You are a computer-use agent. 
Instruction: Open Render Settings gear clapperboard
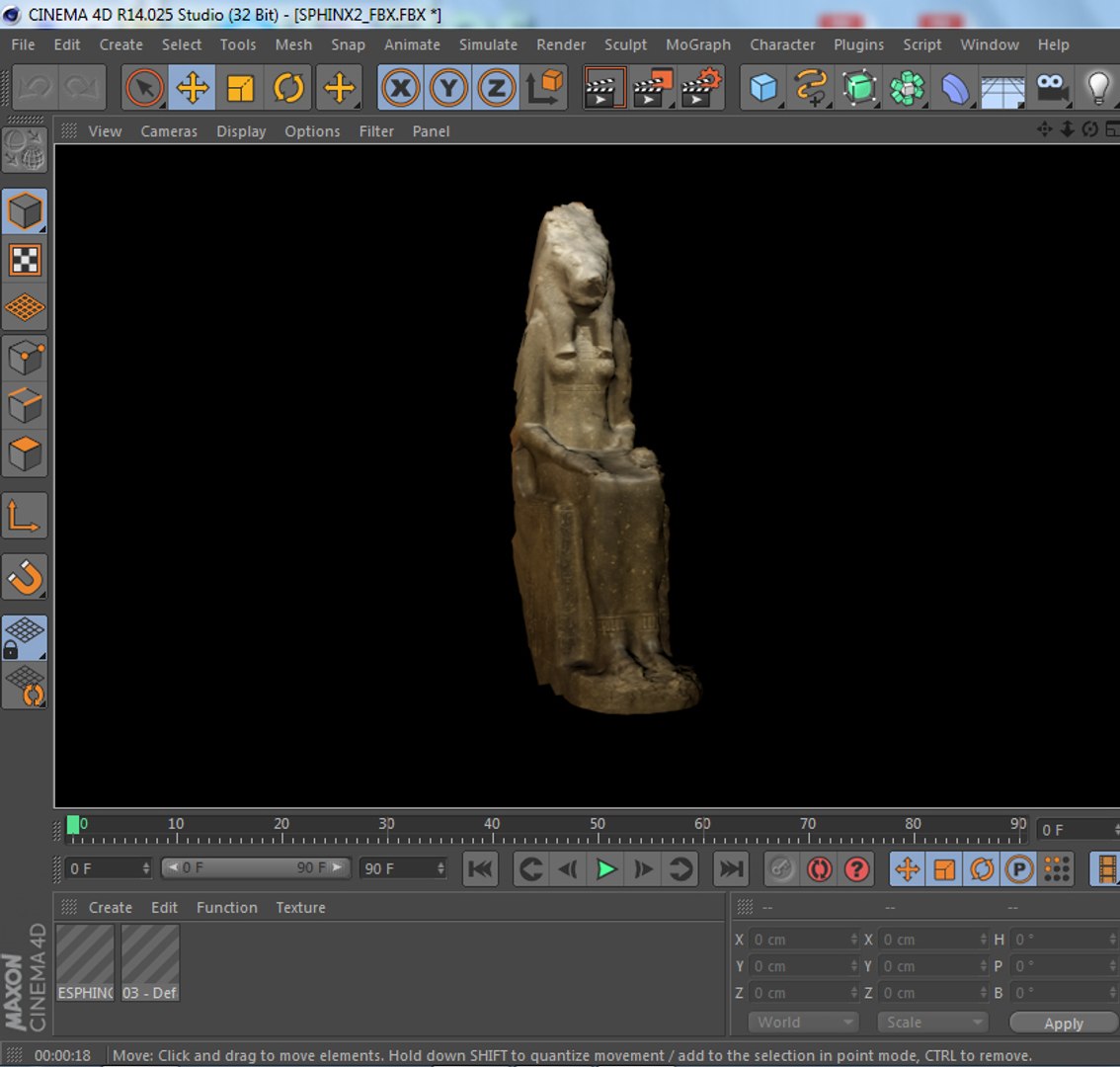[x=701, y=88]
